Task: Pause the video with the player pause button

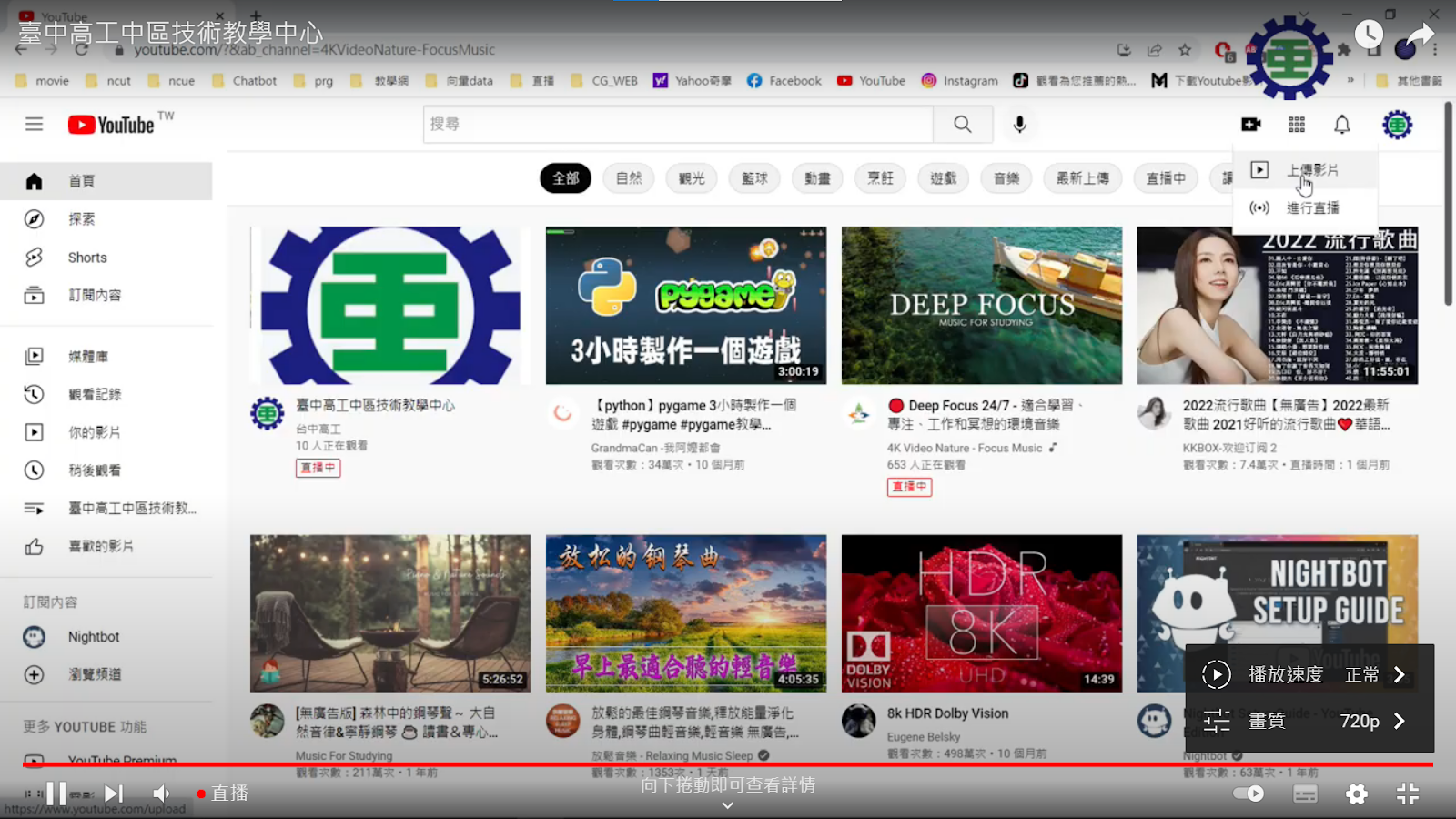Action: click(56, 794)
